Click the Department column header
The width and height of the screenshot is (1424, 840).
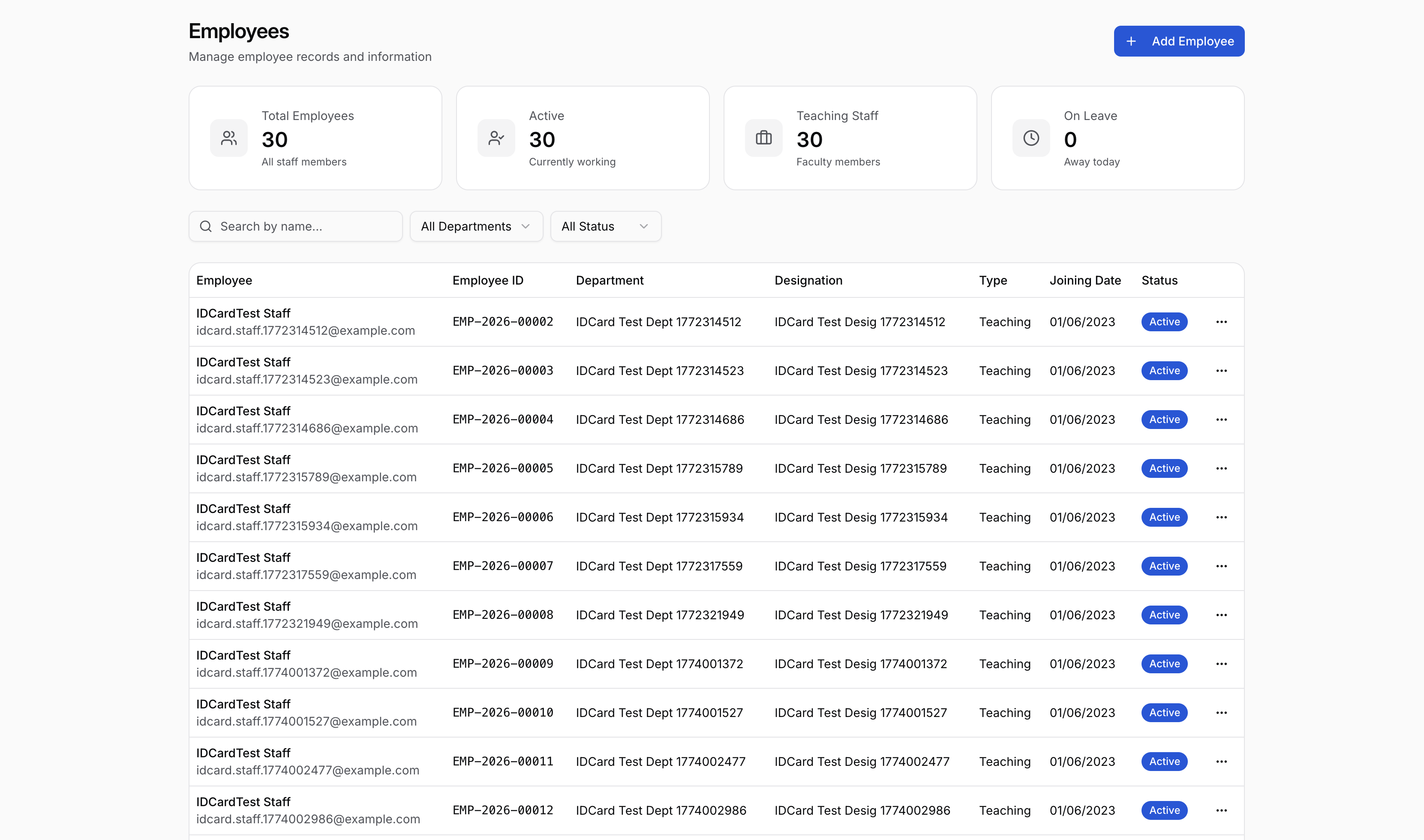[x=609, y=281]
